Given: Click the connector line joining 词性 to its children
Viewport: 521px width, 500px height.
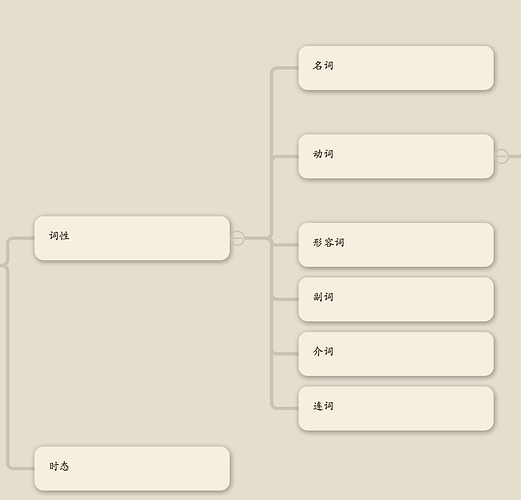Looking at the screenshot, I should (257, 238).
